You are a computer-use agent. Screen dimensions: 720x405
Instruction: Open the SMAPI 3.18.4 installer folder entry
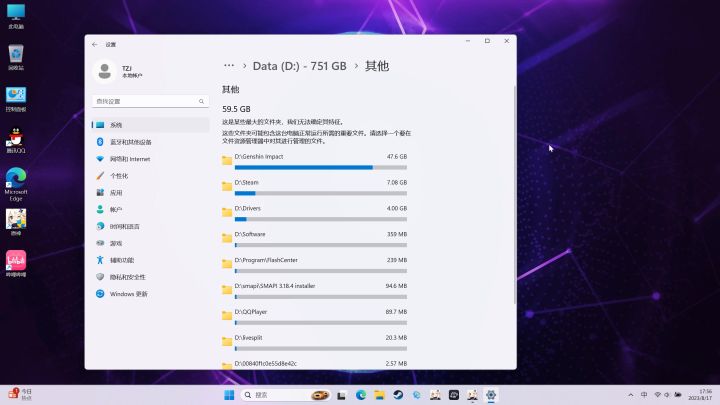tap(315, 291)
